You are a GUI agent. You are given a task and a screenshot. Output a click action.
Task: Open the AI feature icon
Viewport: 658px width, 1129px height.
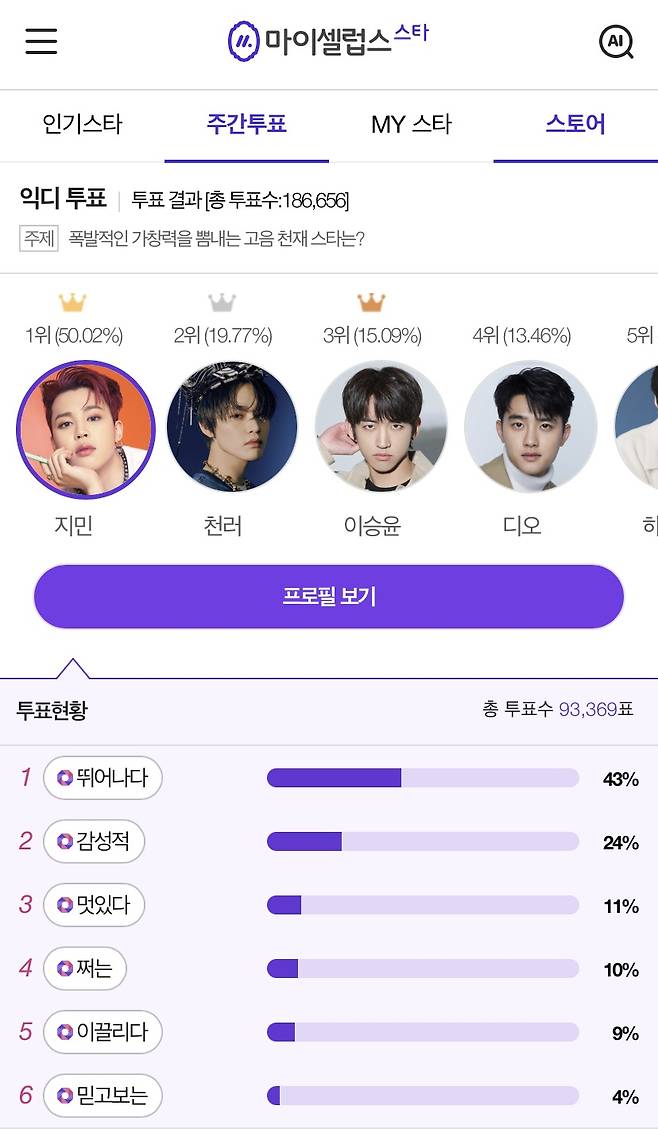[x=617, y=42]
